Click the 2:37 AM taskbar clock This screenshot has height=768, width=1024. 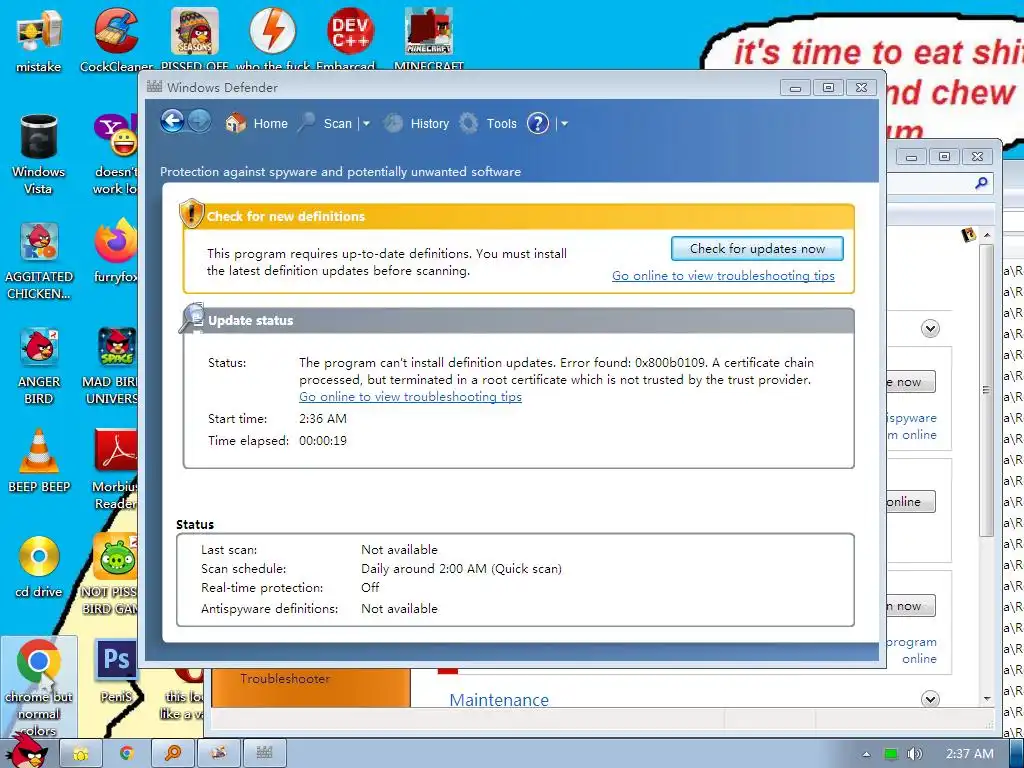pos(969,754)
